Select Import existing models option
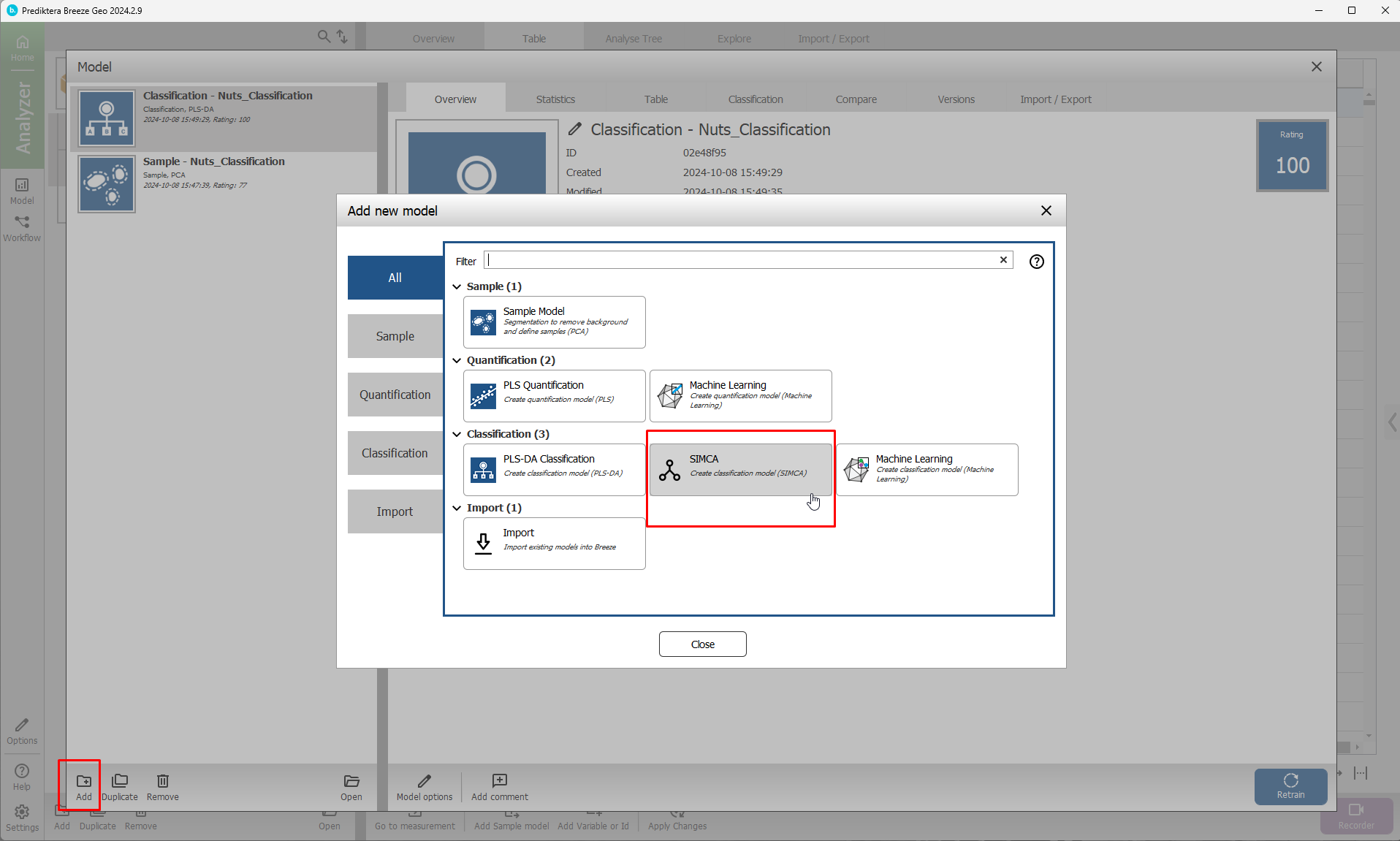 [554, 543]
